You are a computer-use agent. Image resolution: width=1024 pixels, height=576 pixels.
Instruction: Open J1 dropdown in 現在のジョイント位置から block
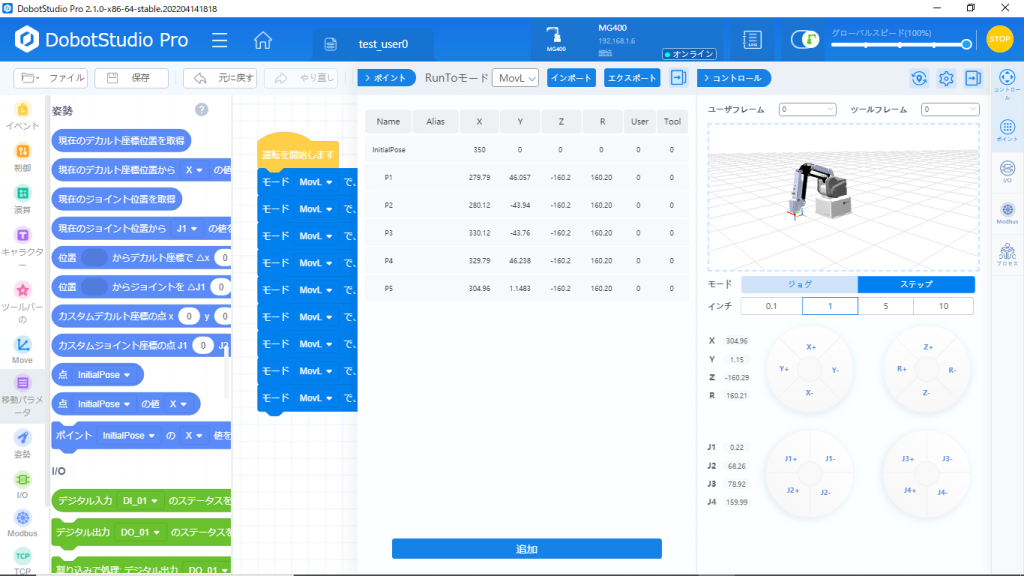click(x=187, y=229)
